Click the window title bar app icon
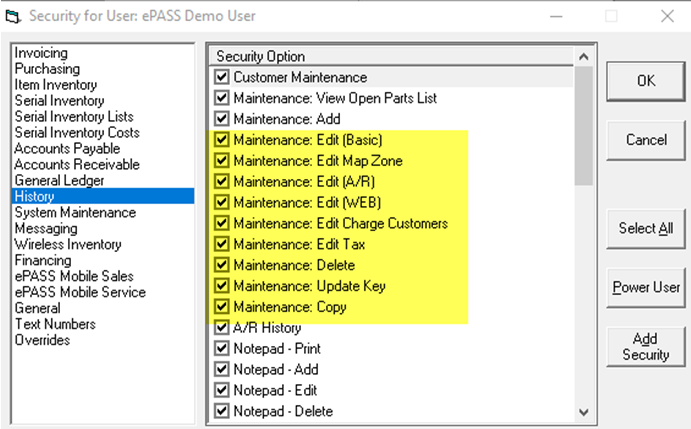 [x=13, y=17]
